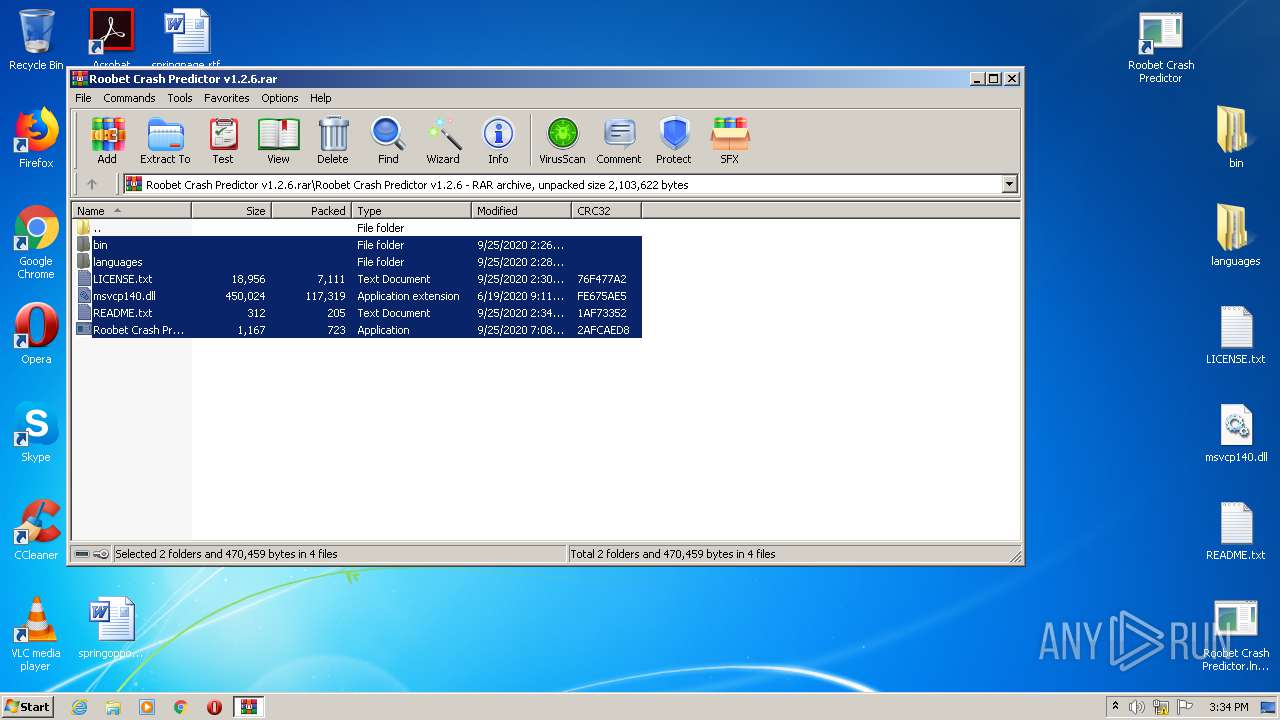
Task: Select the parent '..' folder row
Action: 357,228
